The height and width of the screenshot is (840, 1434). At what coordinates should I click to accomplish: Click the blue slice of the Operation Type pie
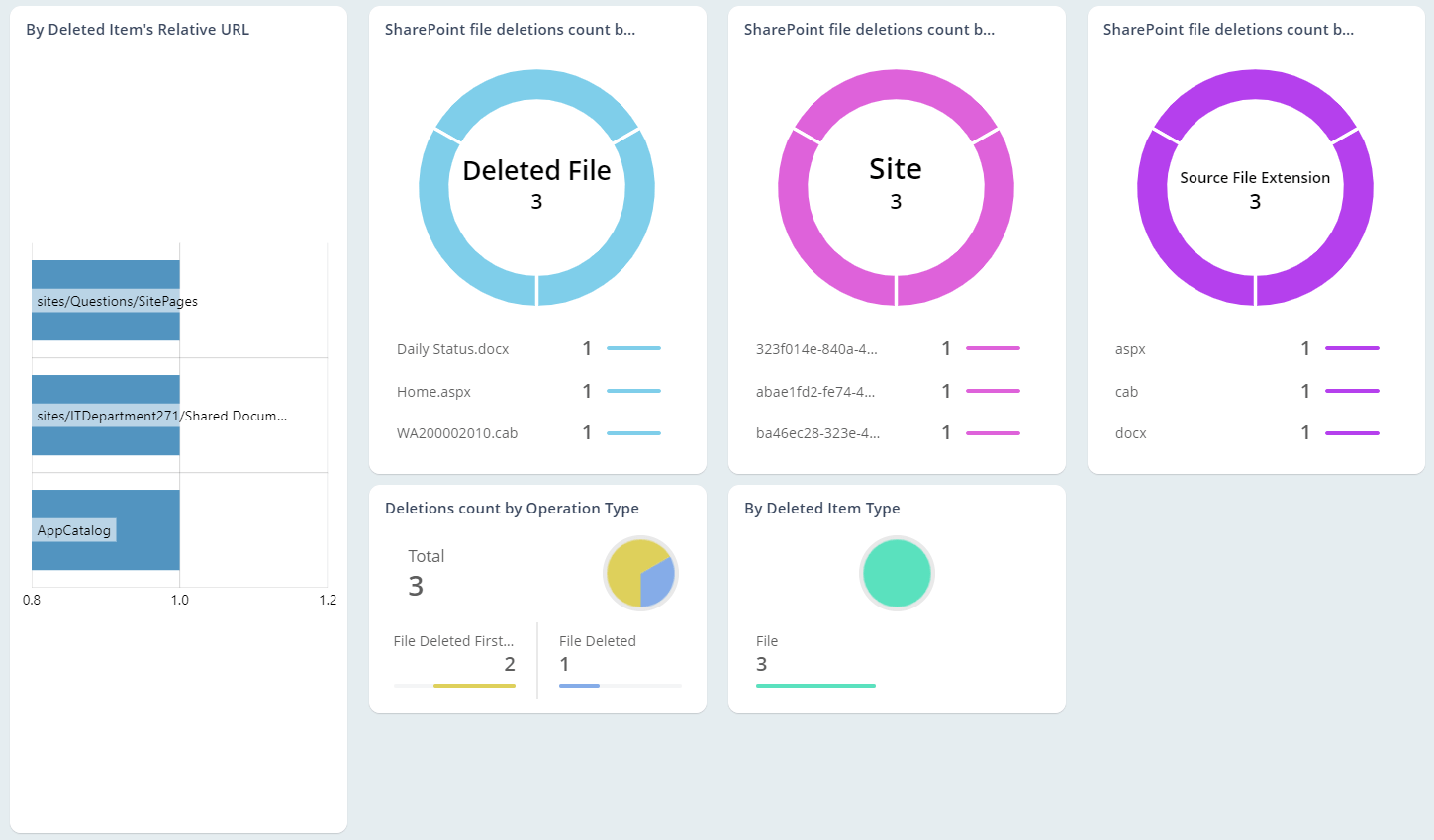pos(658,582)
